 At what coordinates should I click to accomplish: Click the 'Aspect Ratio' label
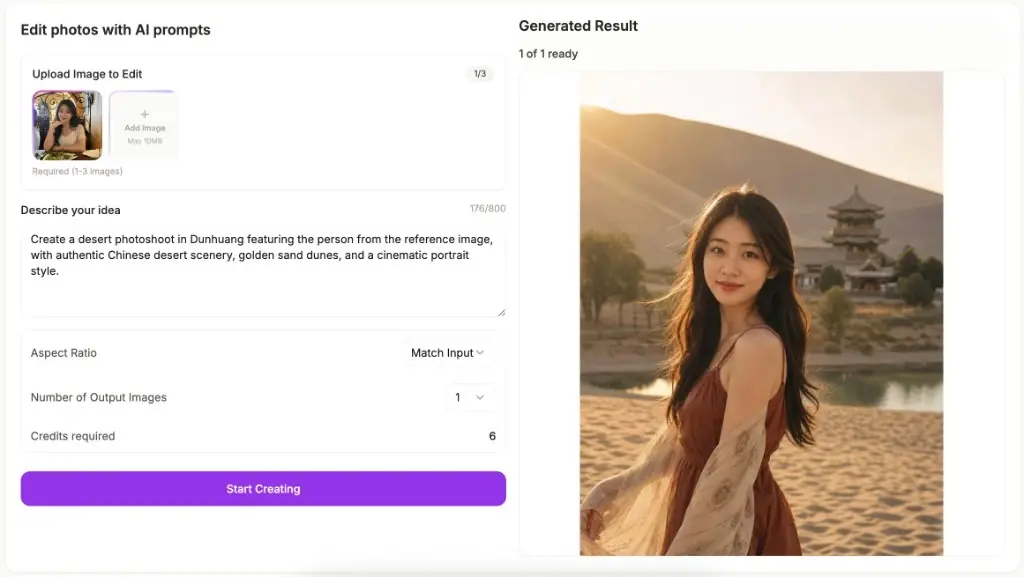63,353
